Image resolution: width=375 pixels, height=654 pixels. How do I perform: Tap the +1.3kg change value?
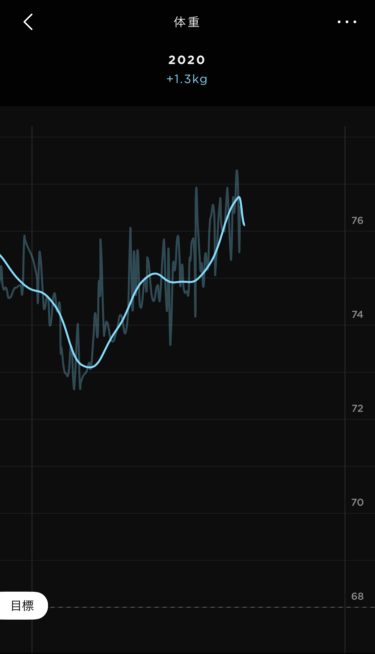(x=186, y=79)
